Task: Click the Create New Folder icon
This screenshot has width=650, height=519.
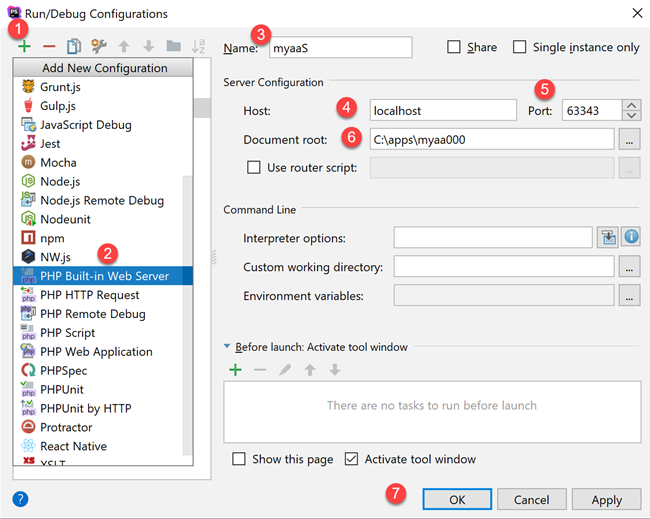Action: point(174,46)
